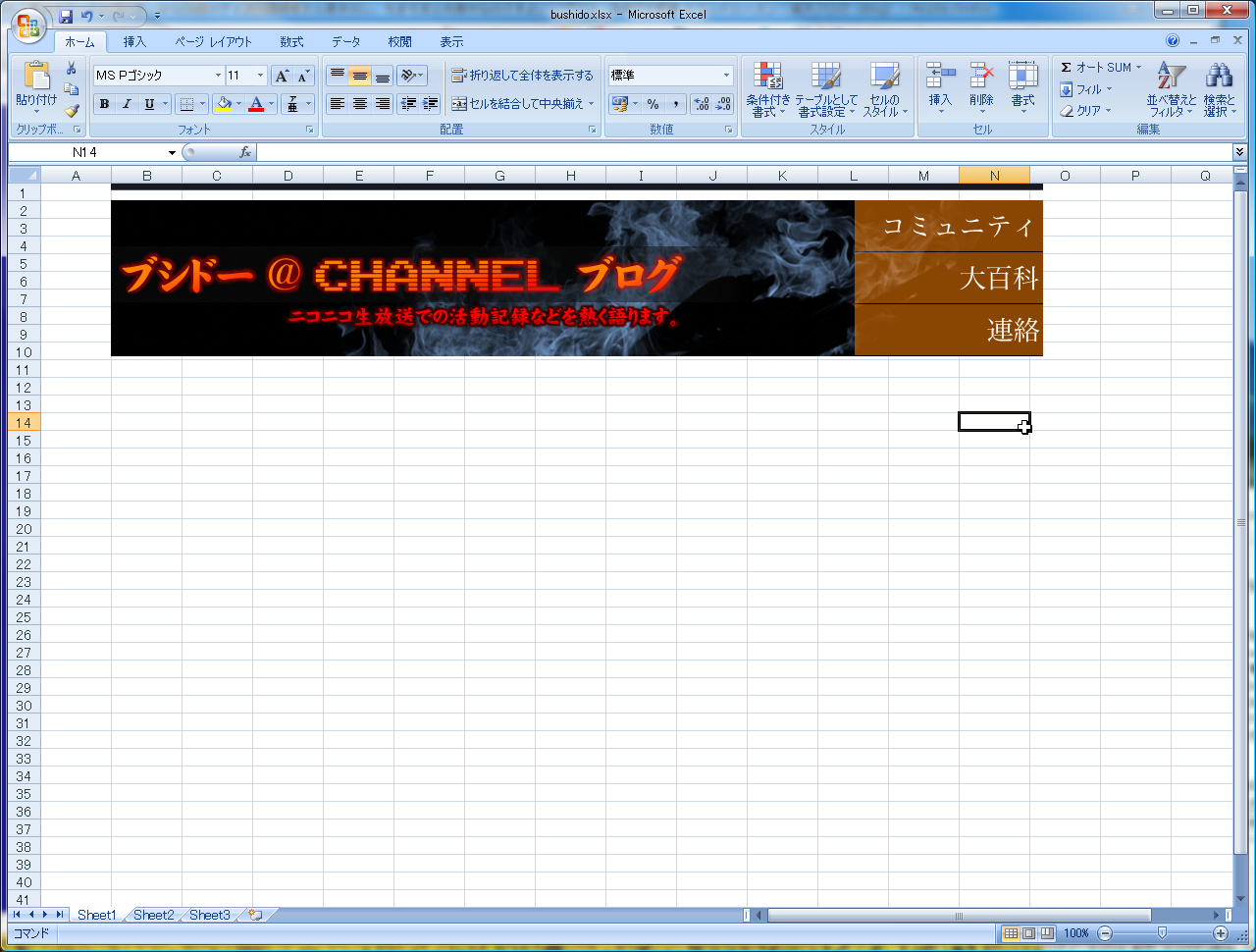Click the increase decimal places icon

click(701, 104)
